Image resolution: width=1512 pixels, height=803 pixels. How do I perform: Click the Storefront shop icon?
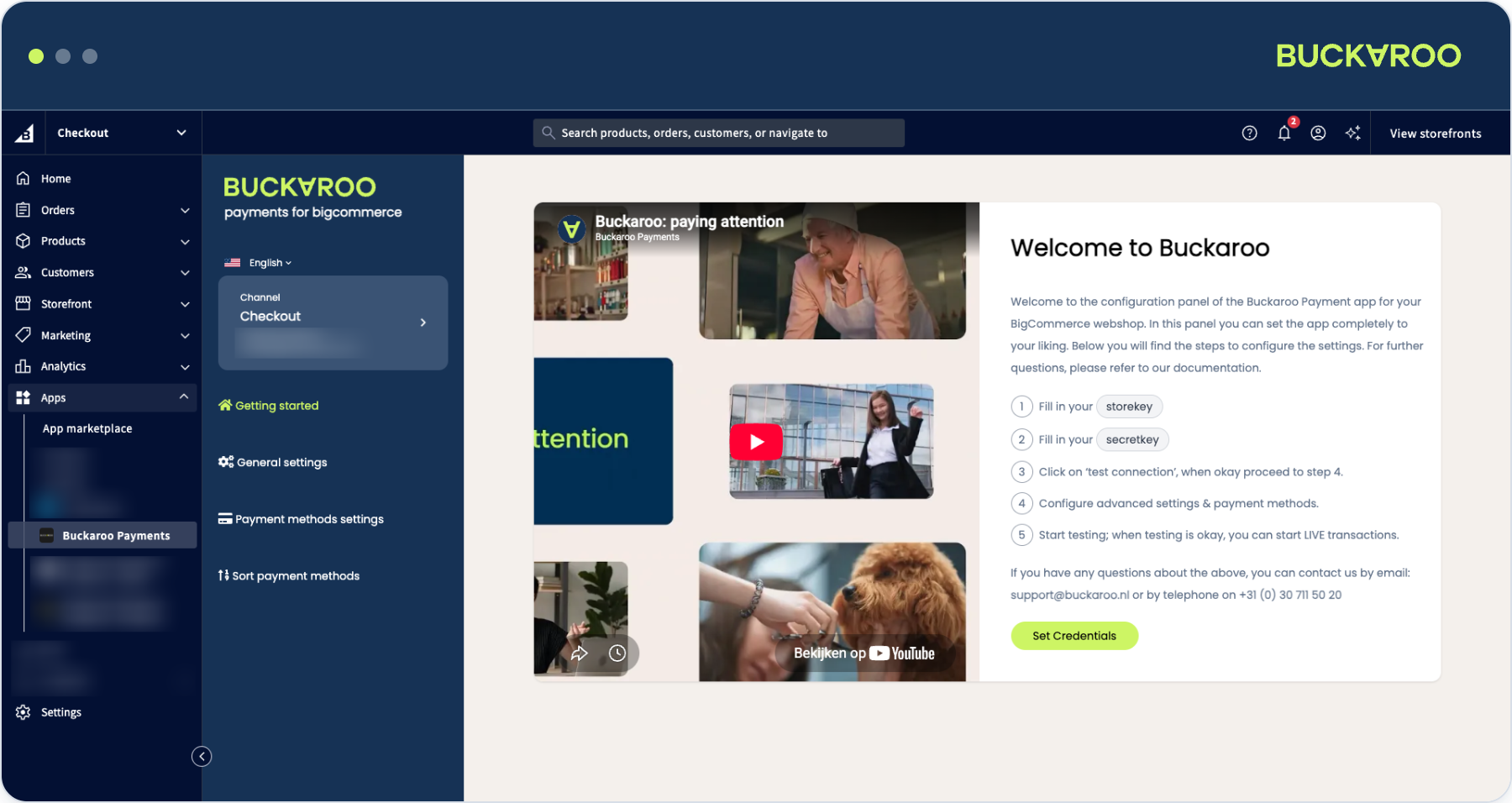tap(24, 303)
